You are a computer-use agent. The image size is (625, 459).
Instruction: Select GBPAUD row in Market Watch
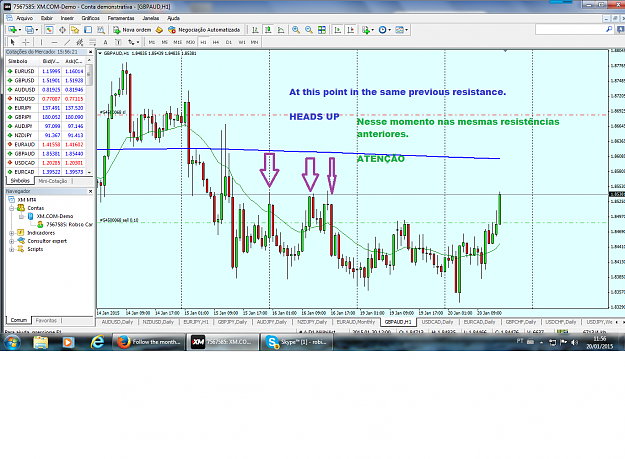click(46, 154)
